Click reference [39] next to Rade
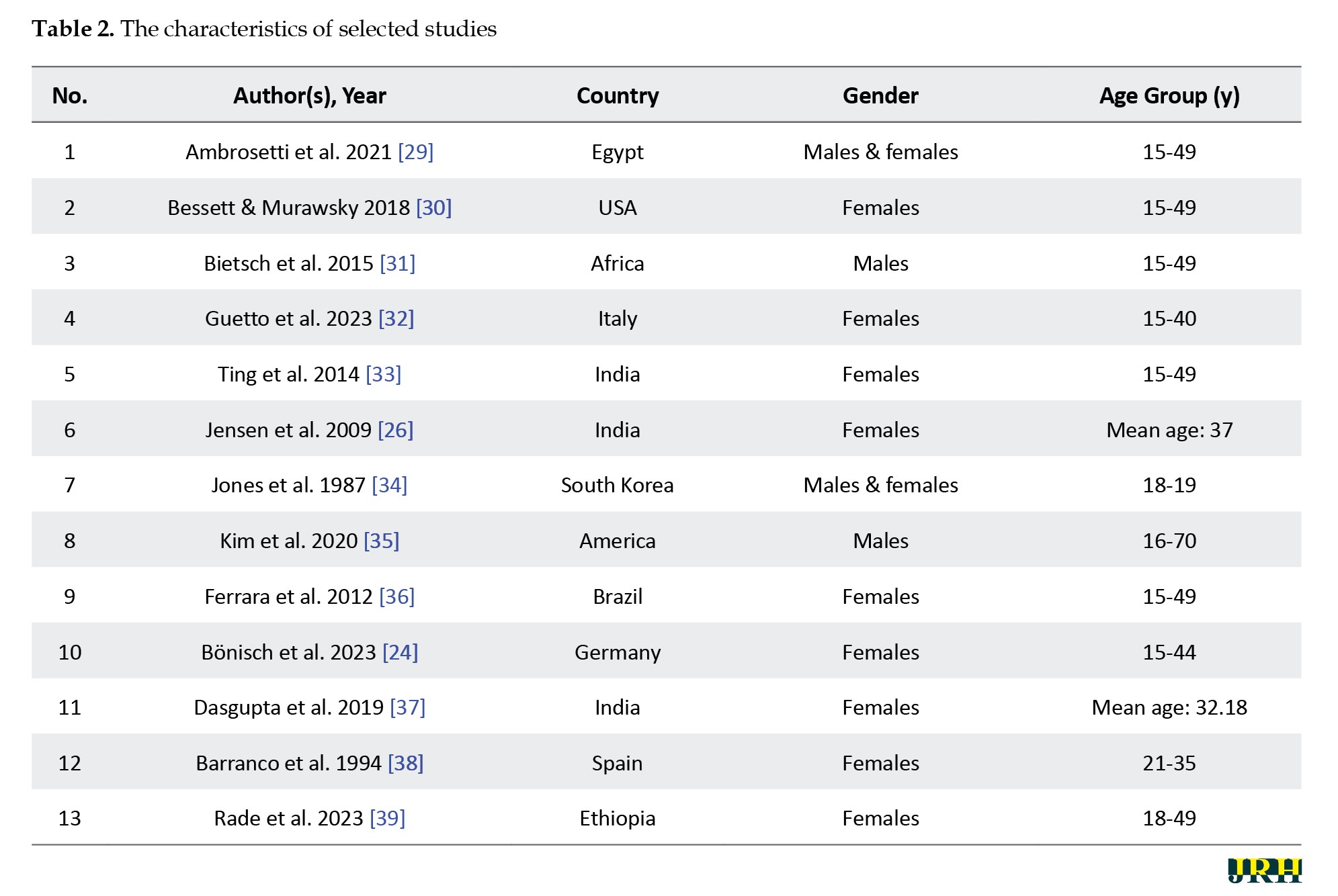This screenshot has width=1338, height=896. tap(387, 818)
